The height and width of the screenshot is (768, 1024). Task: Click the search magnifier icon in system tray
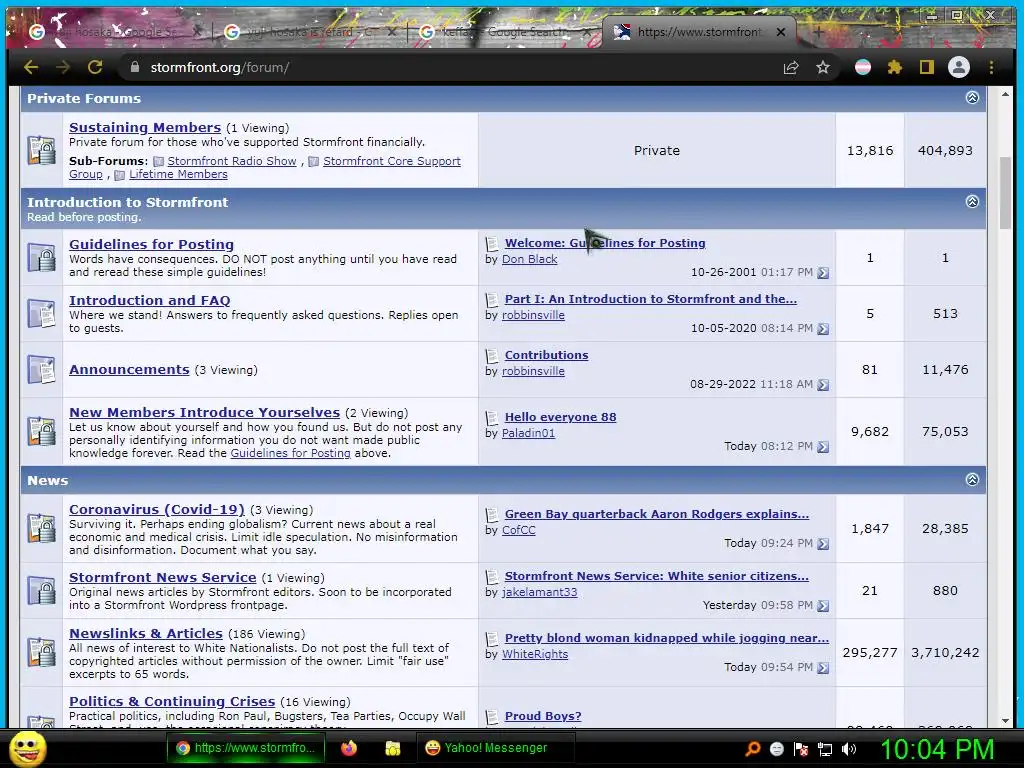752,749
